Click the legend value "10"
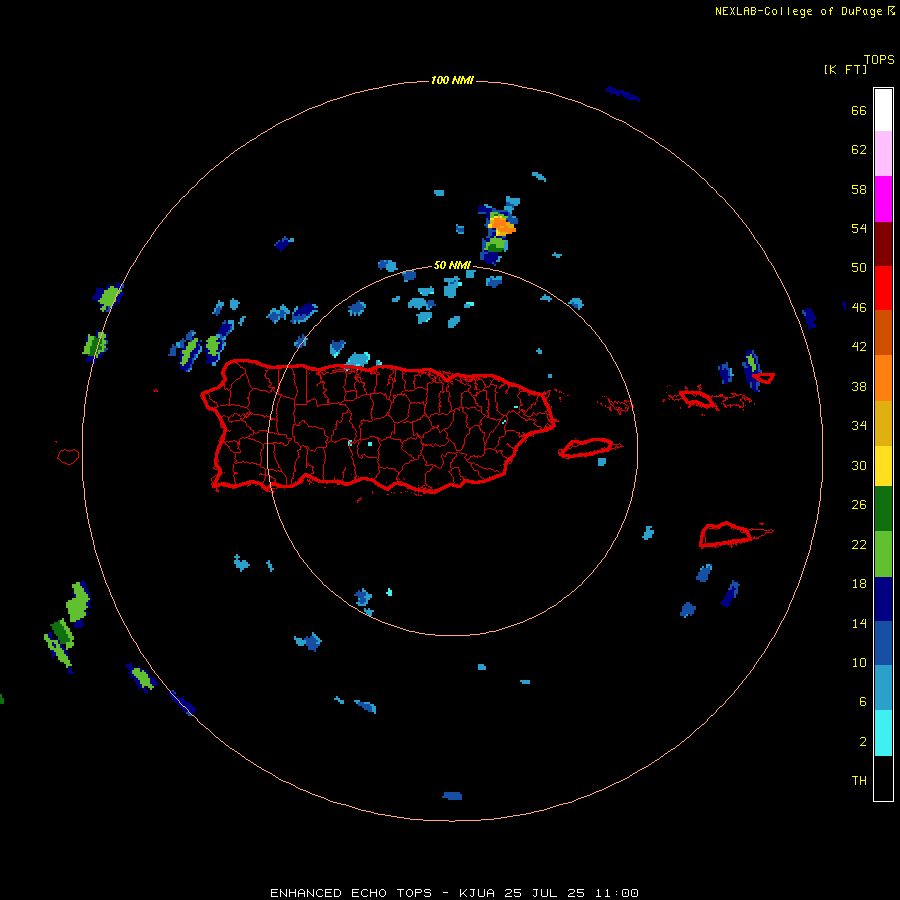 click(x=859, y=663)
